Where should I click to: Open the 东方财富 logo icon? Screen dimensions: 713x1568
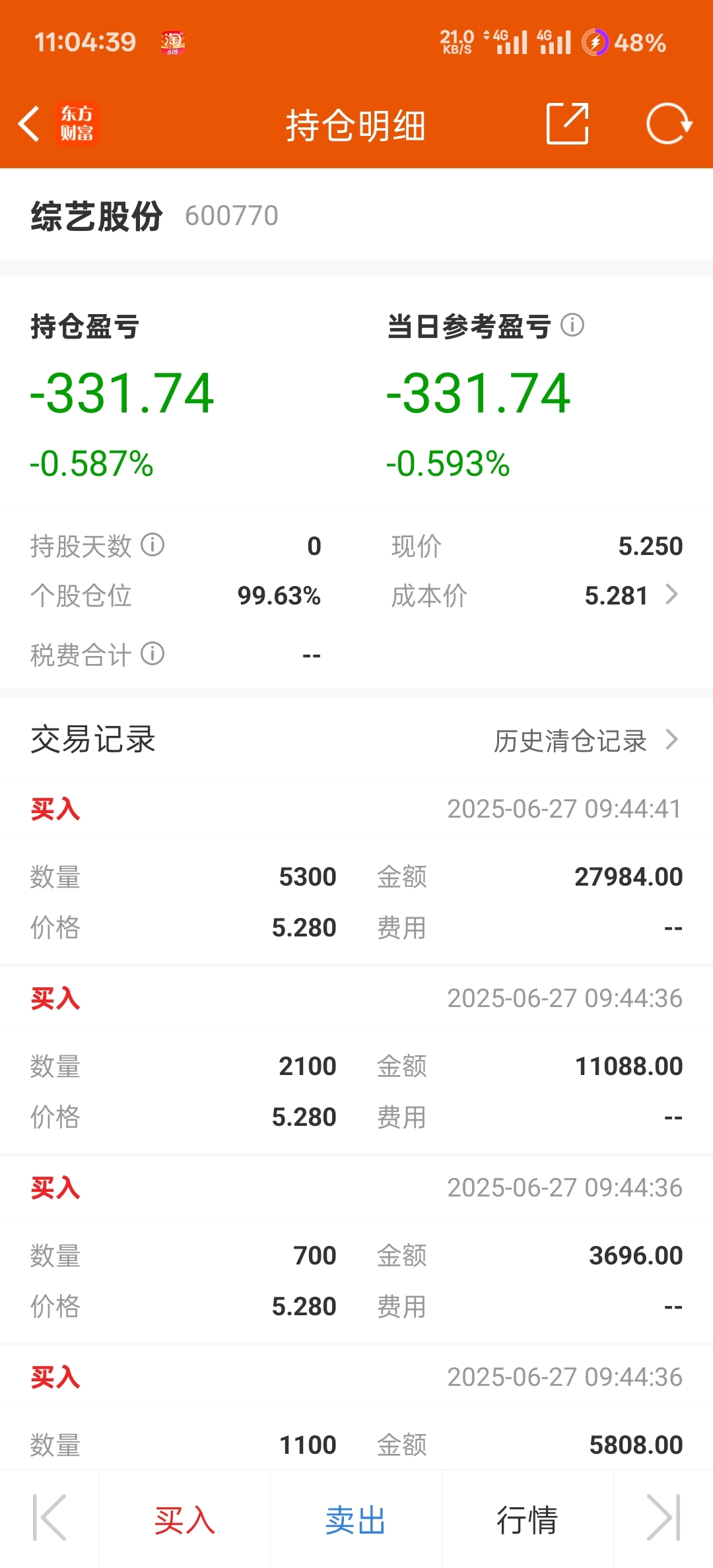pyautogui.click(x=77, y=123)
